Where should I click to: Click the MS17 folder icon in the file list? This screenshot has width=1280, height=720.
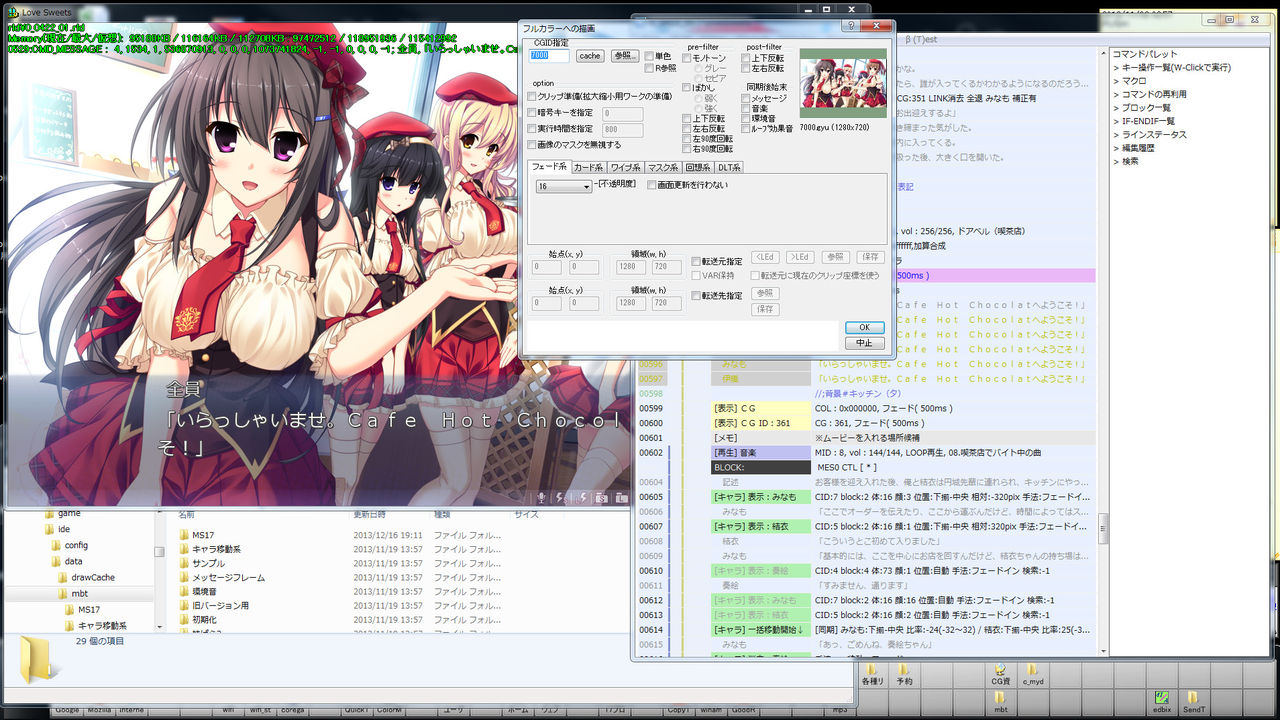[x=184, y=535]
